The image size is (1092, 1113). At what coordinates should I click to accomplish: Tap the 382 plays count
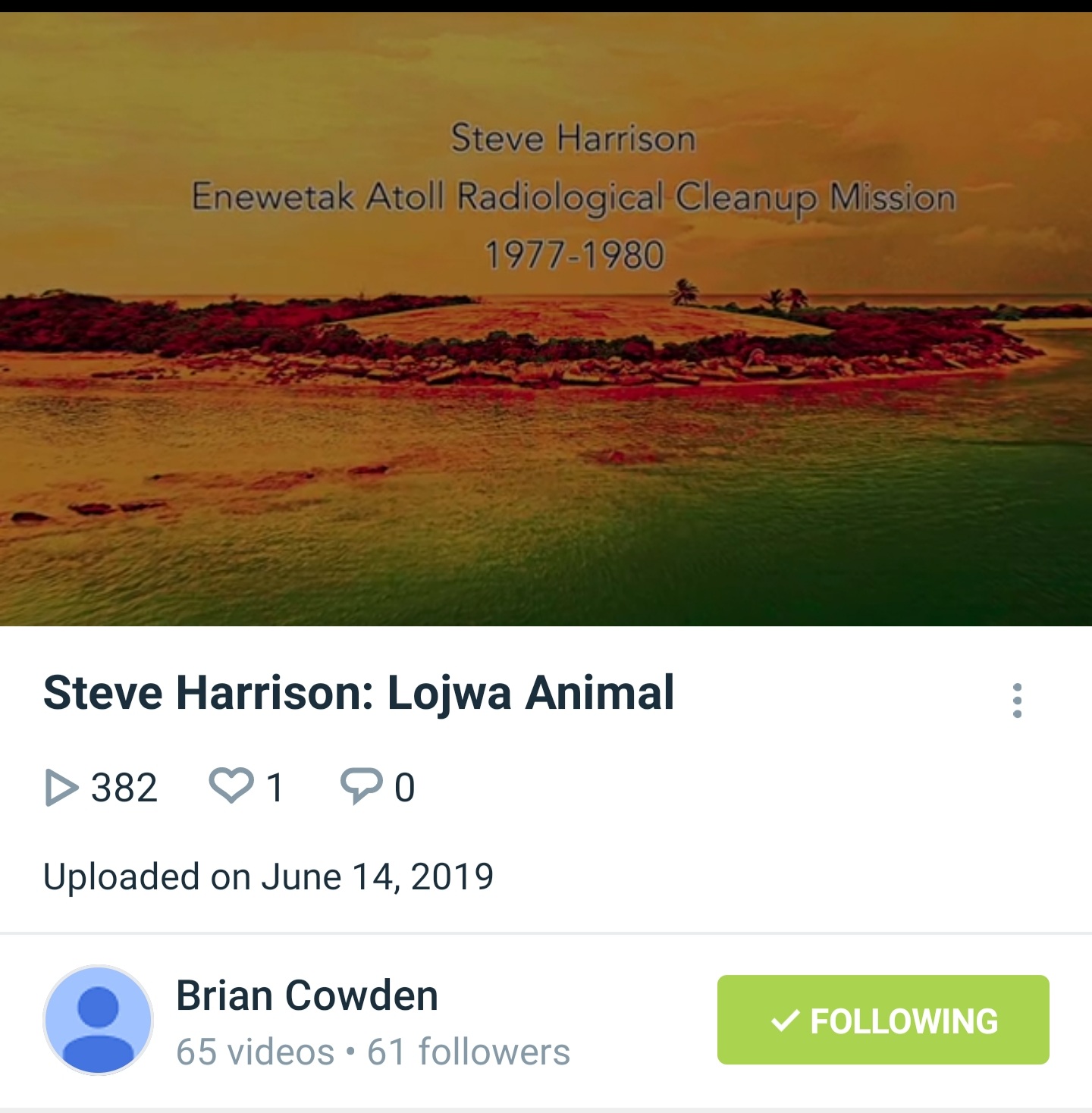coord(124,787)
